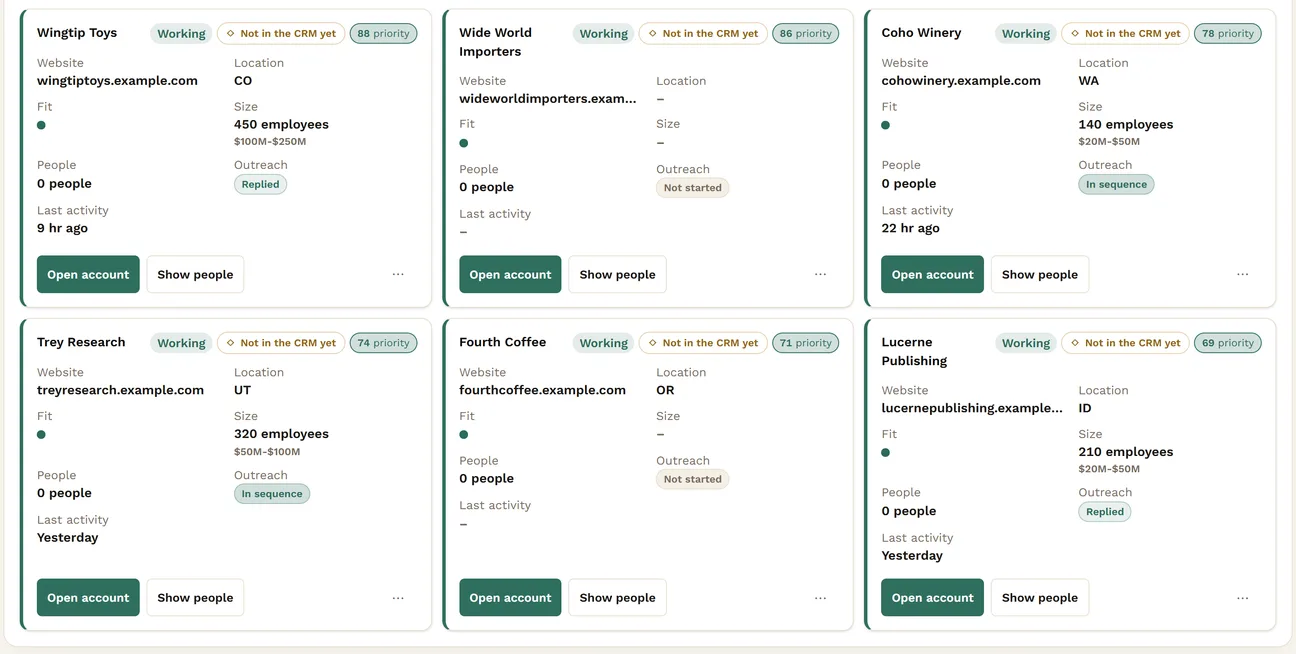Open account for Coho Winery
The image size is (1296, 654).
(932, 274)
